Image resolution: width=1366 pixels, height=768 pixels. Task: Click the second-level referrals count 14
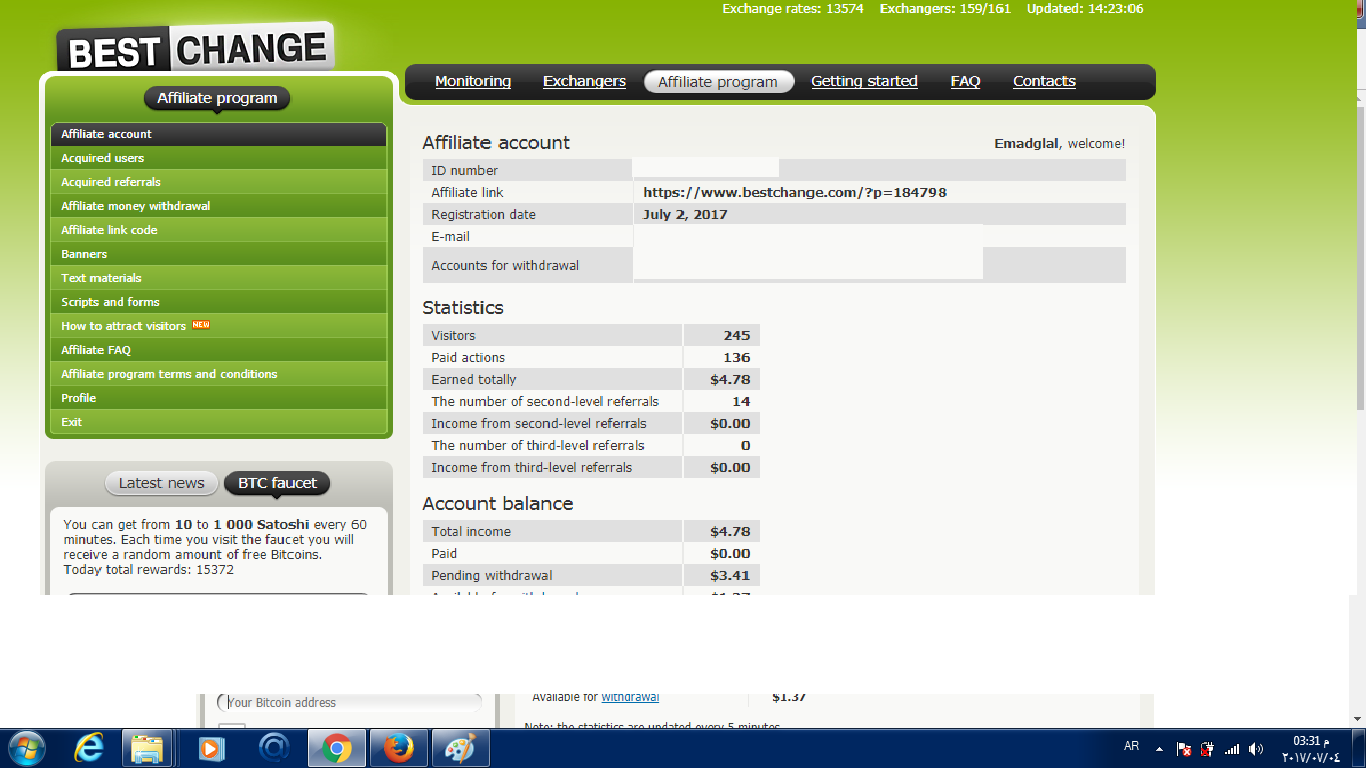coord(741,401)
